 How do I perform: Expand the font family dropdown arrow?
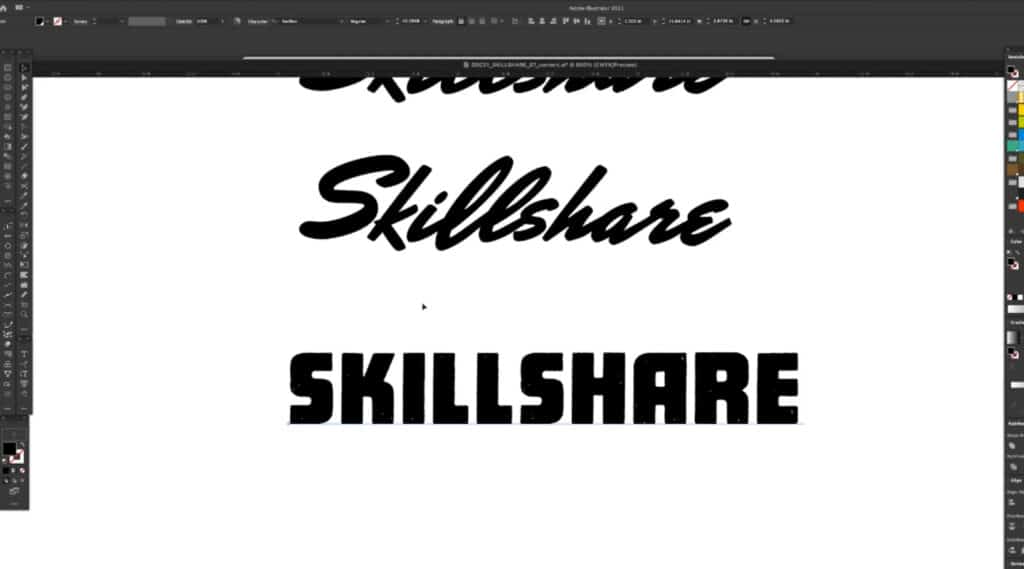(342, 22)
